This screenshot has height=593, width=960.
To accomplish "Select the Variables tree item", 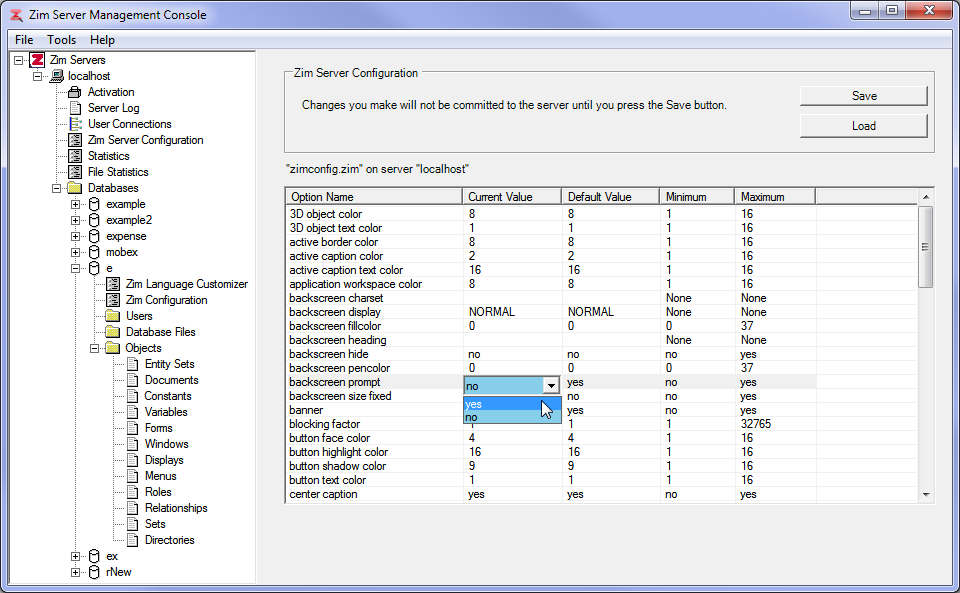I will pyautogui.click(x=166, y=412).
